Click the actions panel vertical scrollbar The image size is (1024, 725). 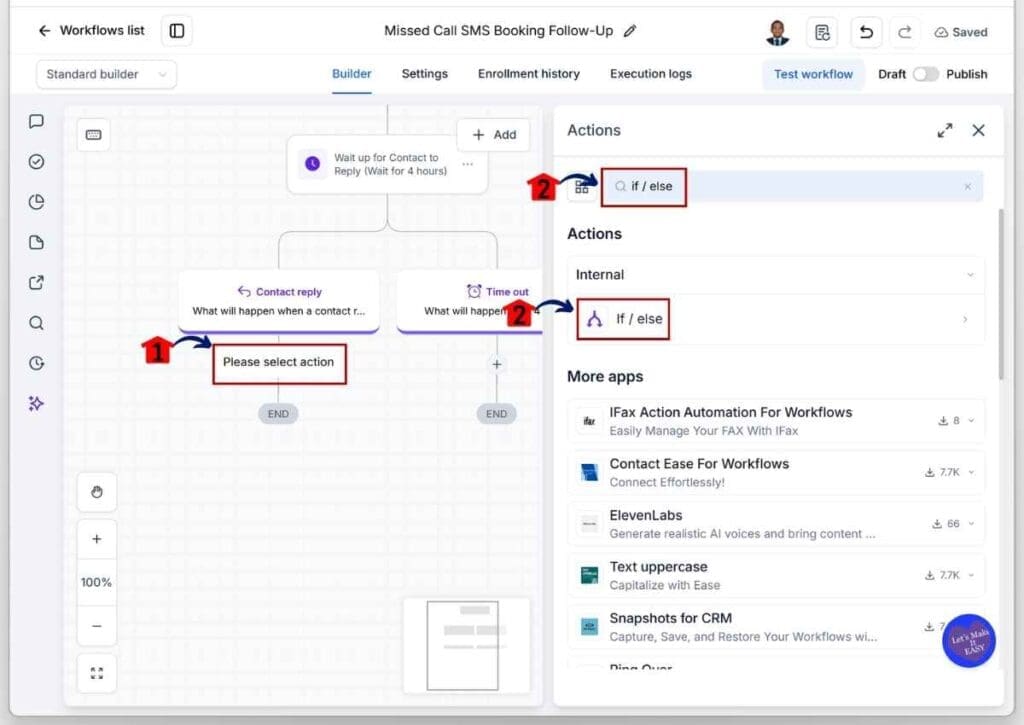(1000, 294)
